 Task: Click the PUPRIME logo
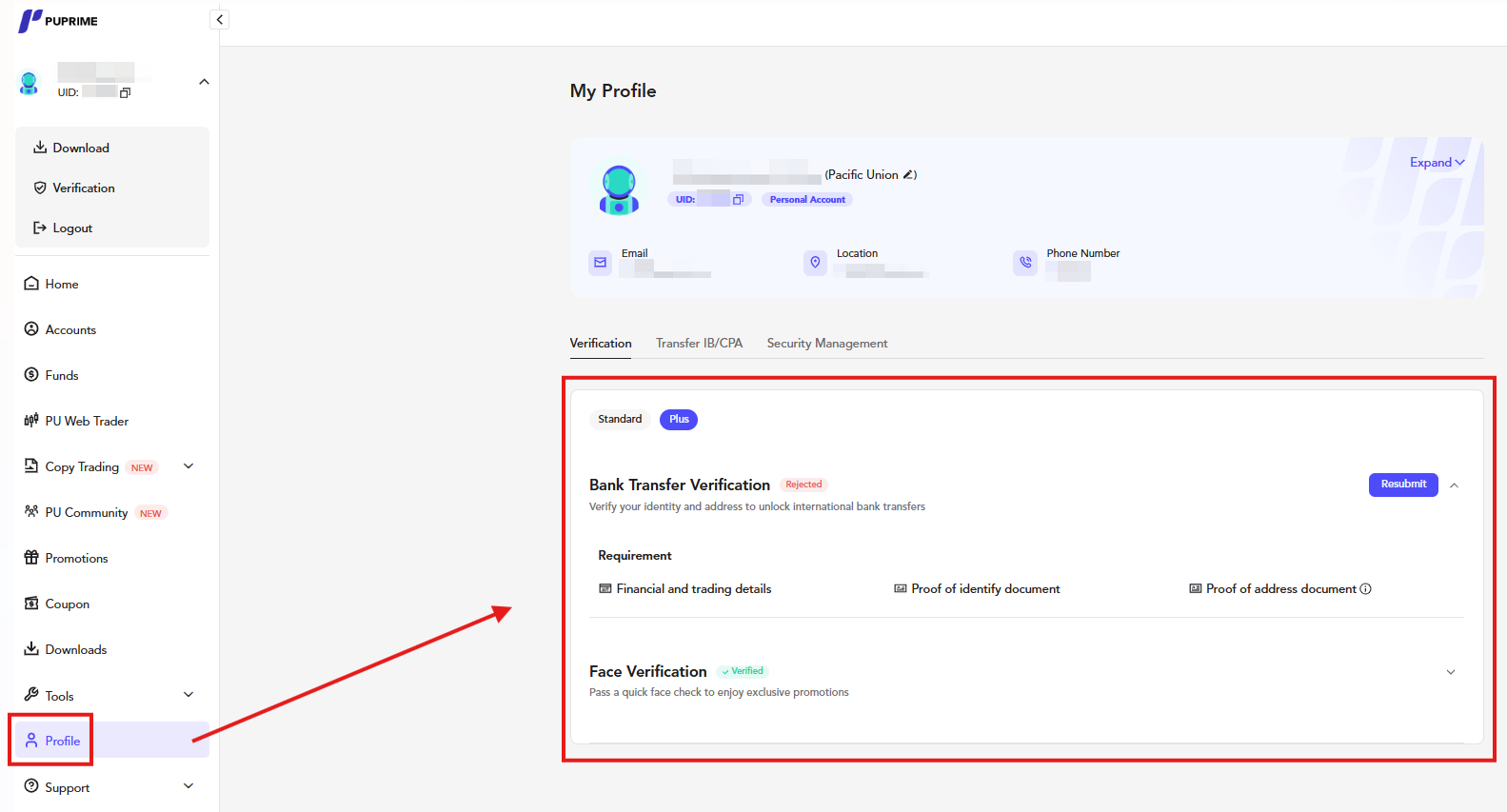(58, 21)
